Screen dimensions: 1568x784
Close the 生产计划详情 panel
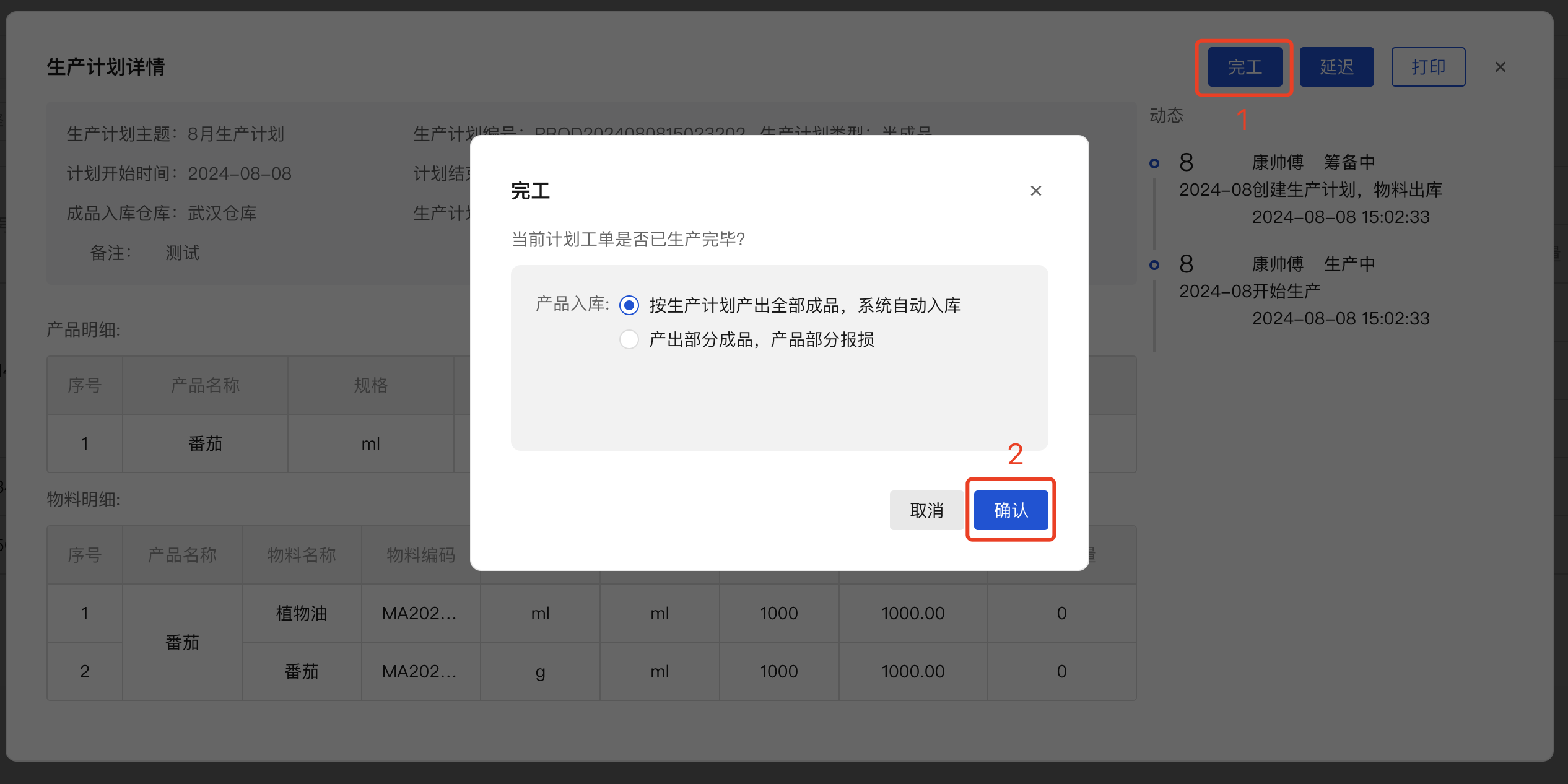point(1499,66)
